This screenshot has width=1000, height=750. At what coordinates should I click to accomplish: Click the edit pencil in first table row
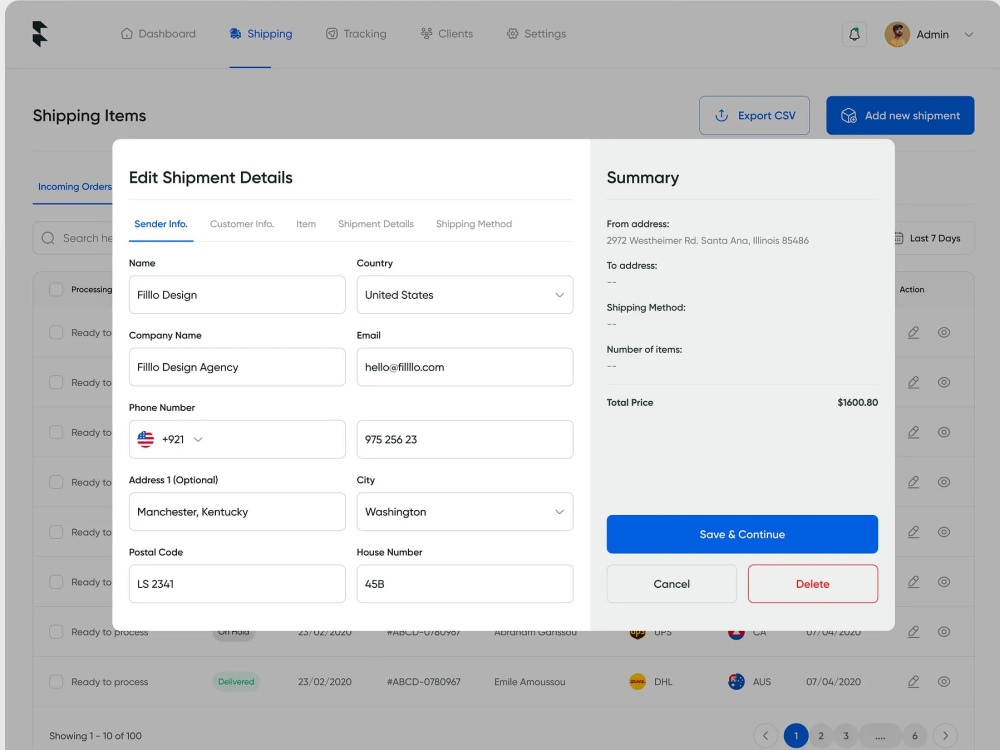coord(913,332)
